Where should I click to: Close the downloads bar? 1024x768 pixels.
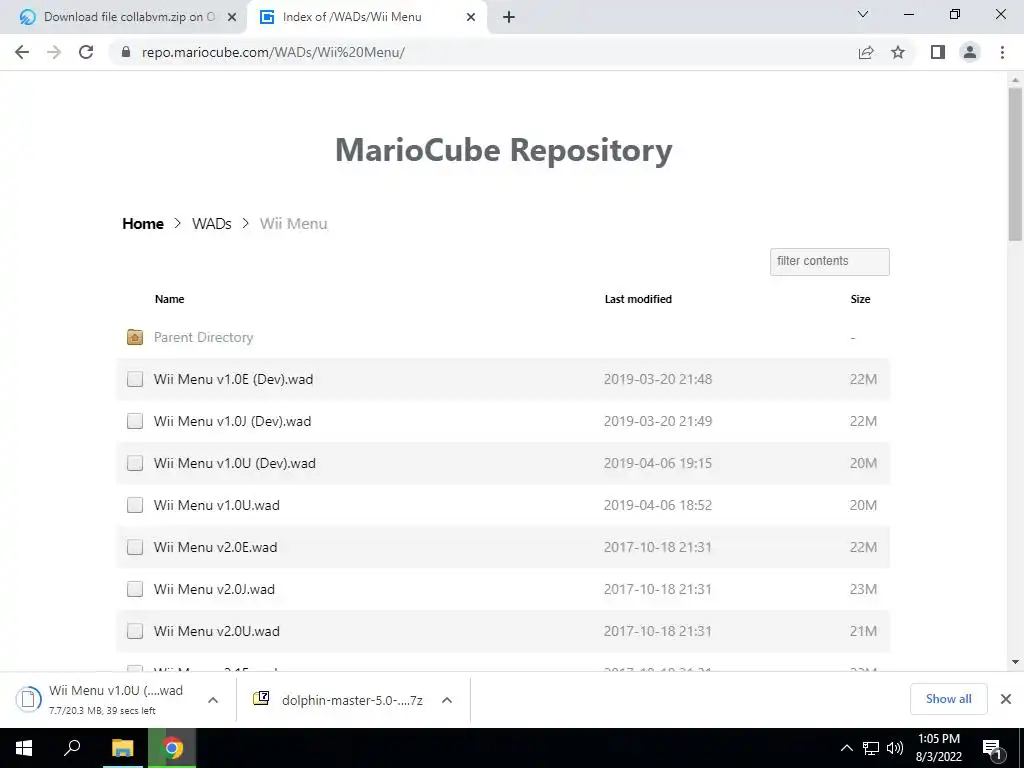pos(1006,699)
